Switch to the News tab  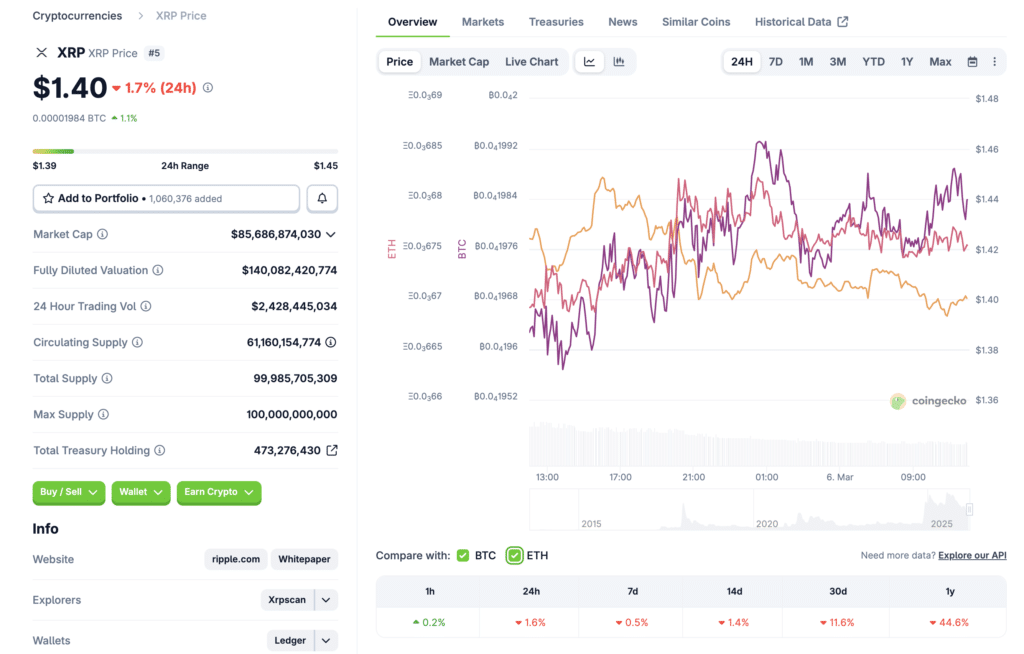tap(622, 22)
